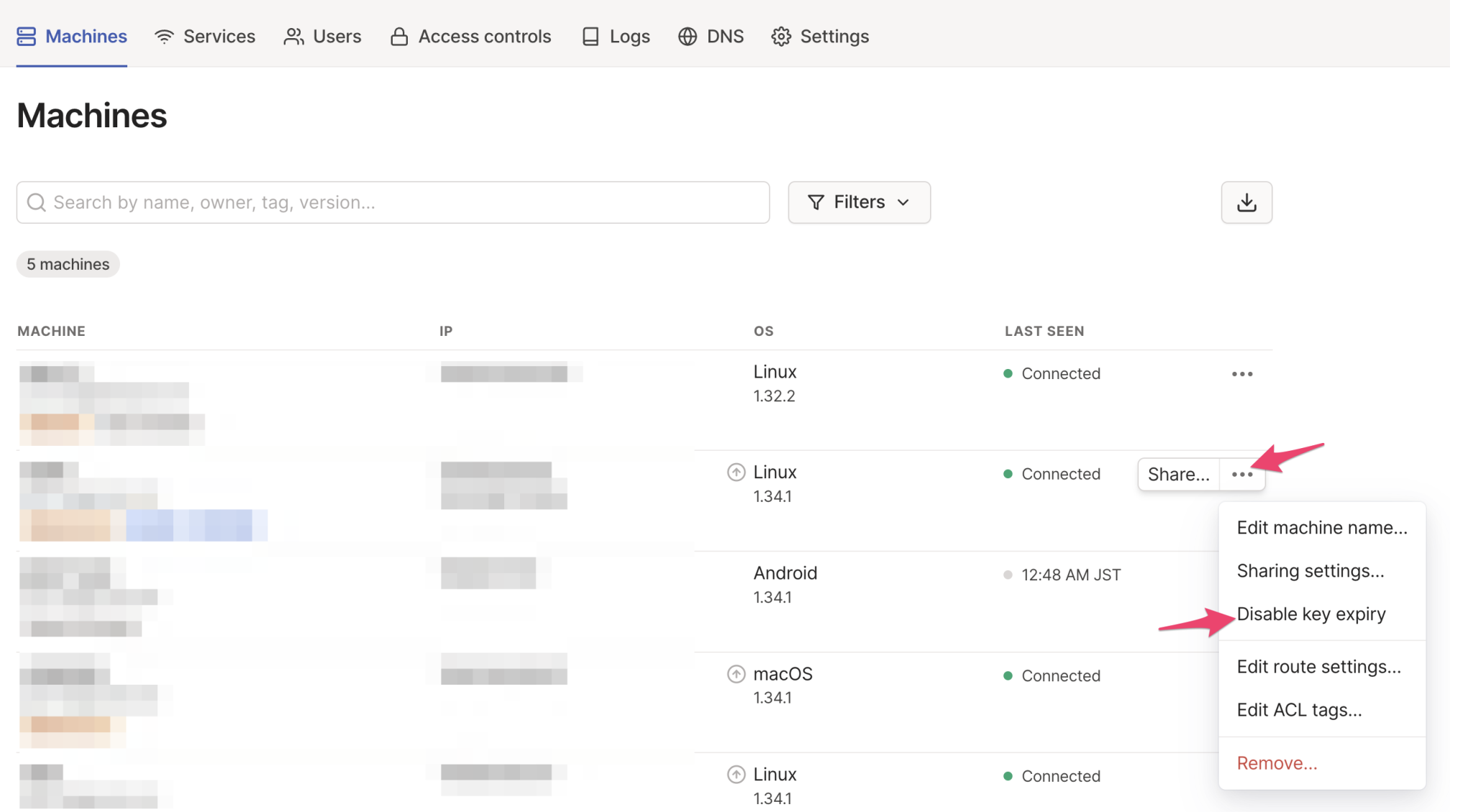Click the globe icon for DNS
This screenshot has height=812, width=1473.
687,37
